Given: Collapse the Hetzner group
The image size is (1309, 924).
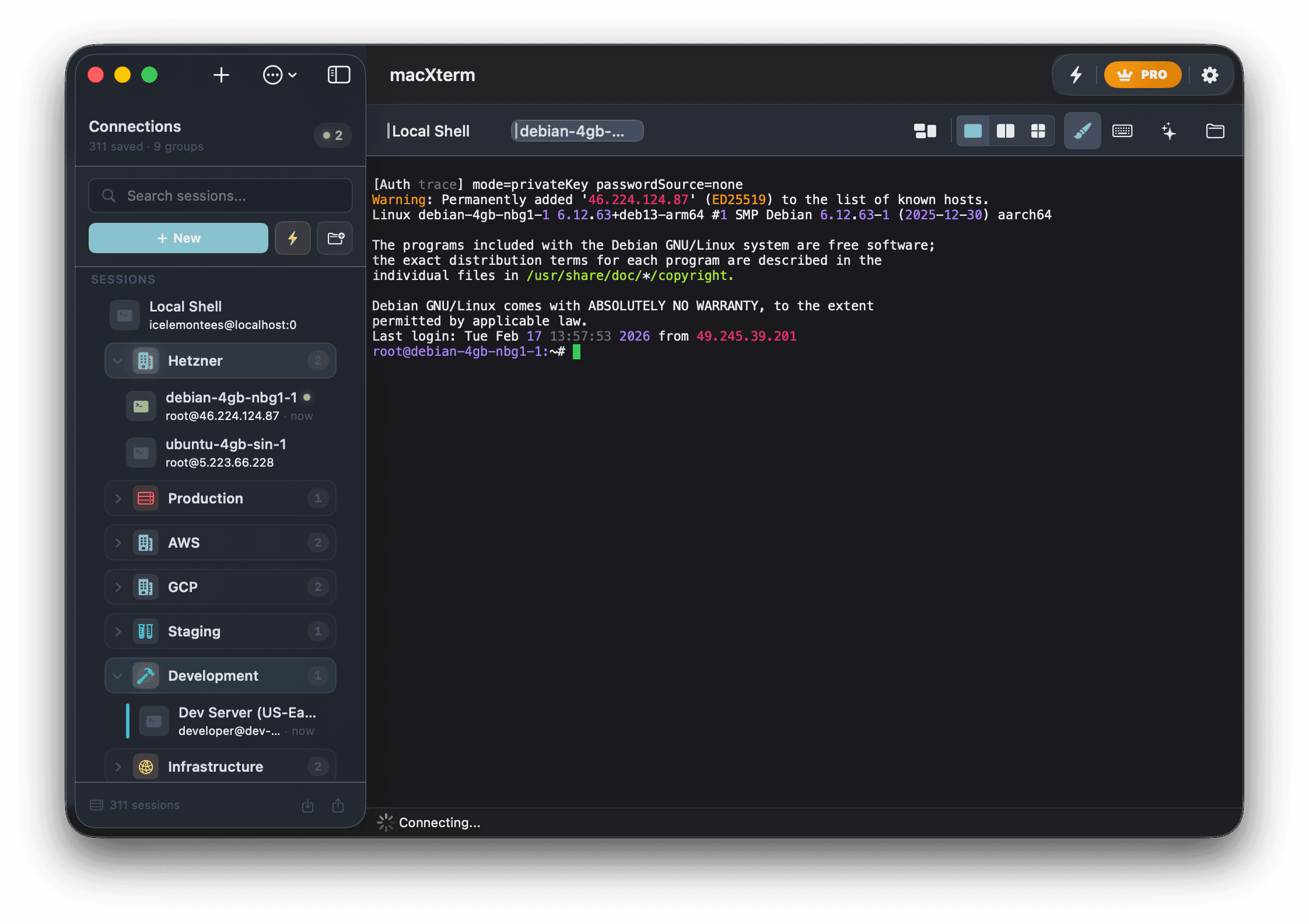Looking at the screenshot, I should tap(118, 360).
